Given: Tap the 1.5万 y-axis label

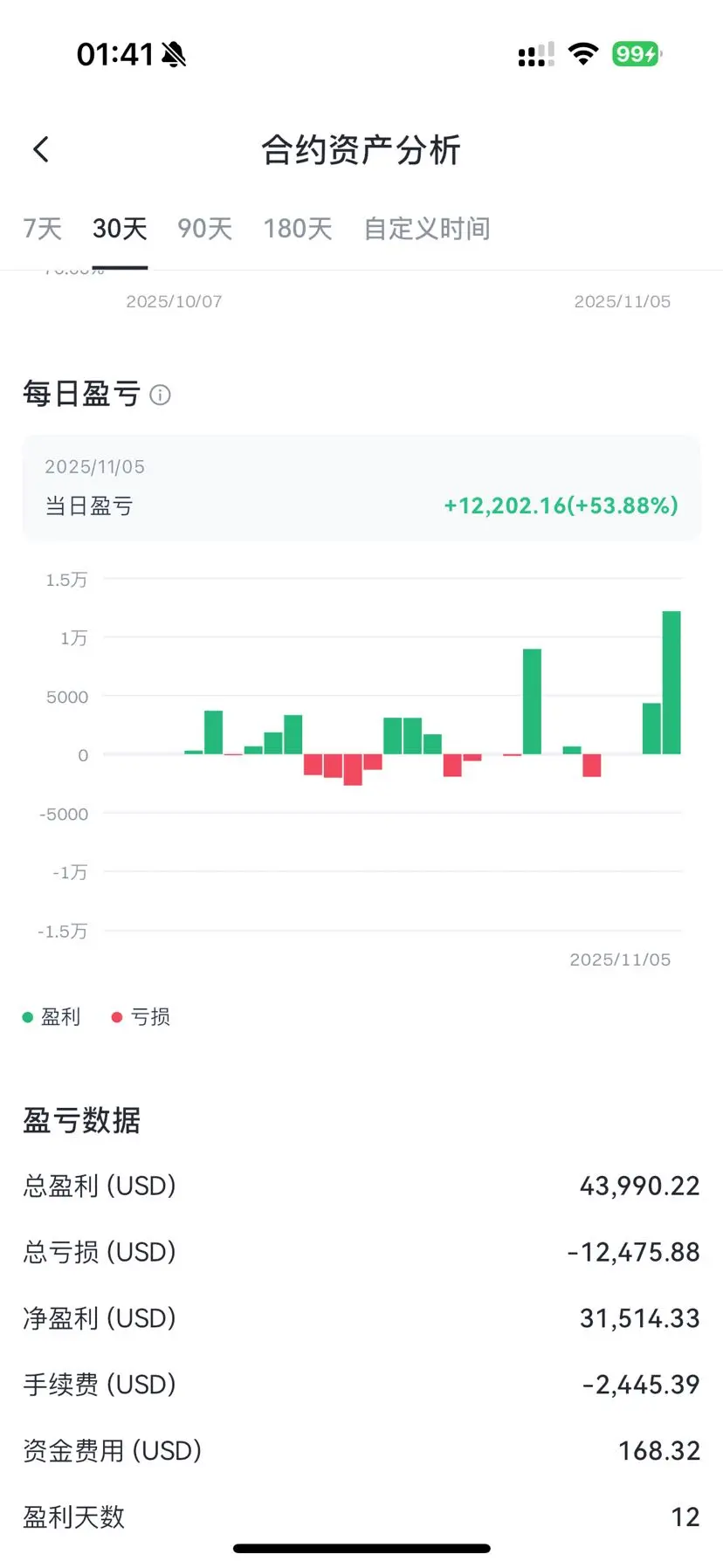Looking at the screenshot, I should 66,580.
